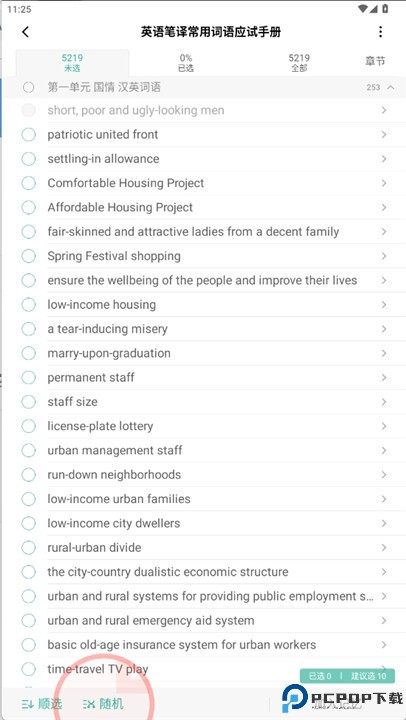Open details arrow for patriotic united front
The width and height of the screenshot is (406, 720).
[x=383, y=135]
